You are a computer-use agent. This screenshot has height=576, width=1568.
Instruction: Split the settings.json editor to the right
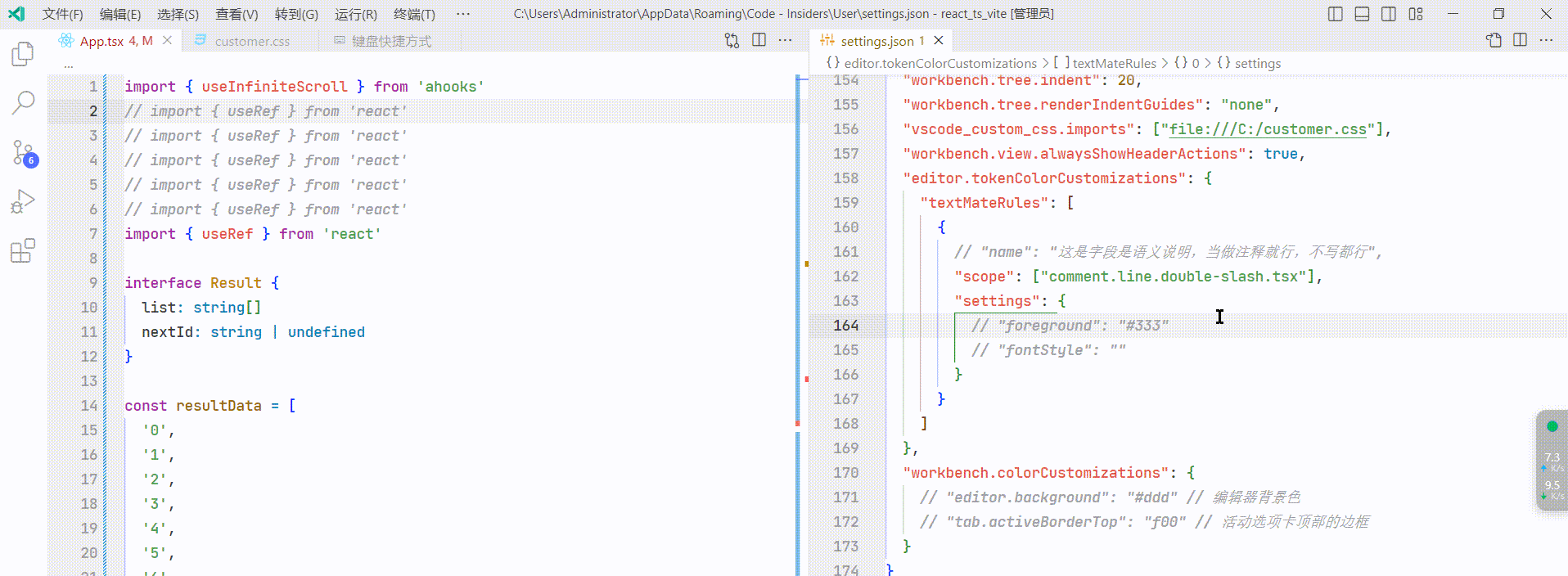point(1521,40)
